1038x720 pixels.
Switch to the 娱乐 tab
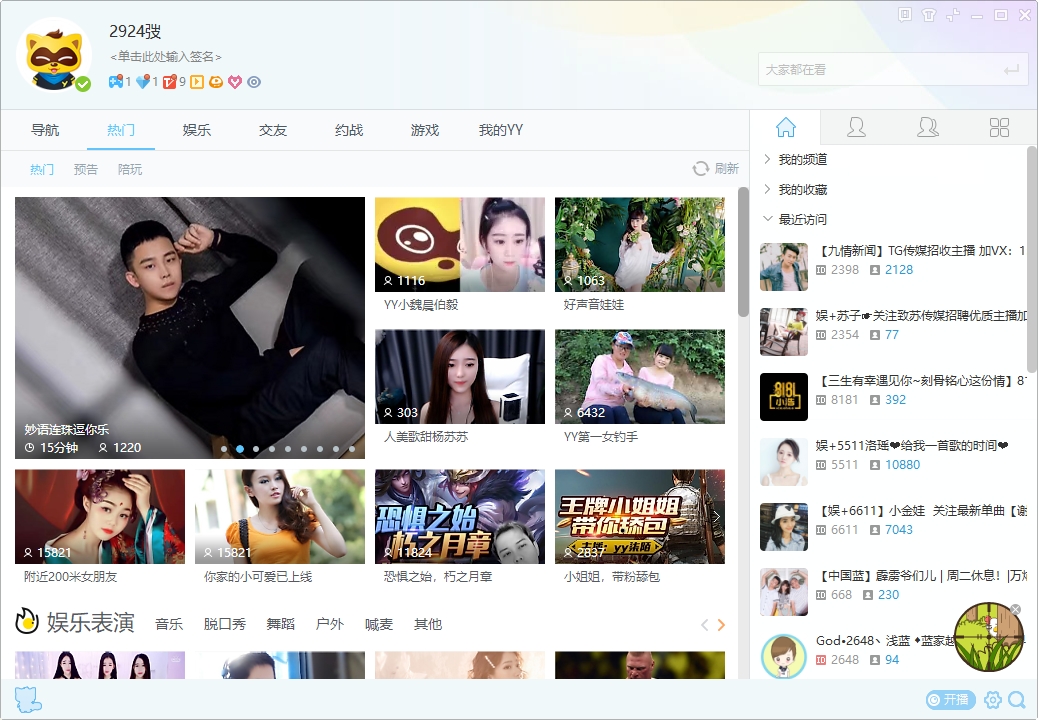197,130
